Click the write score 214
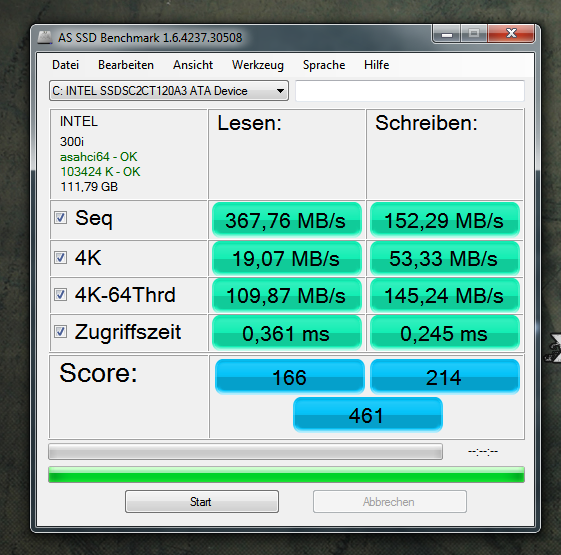The width and height of the screenshot is (561, 555). 445,376
